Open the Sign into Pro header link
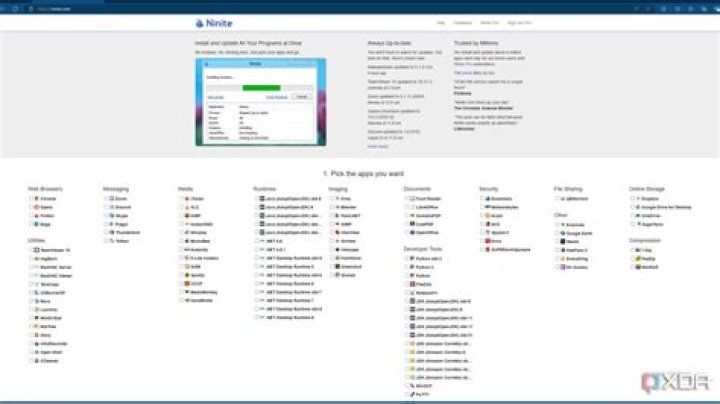This screenshot has width=720, height=404. pos(519,23)
